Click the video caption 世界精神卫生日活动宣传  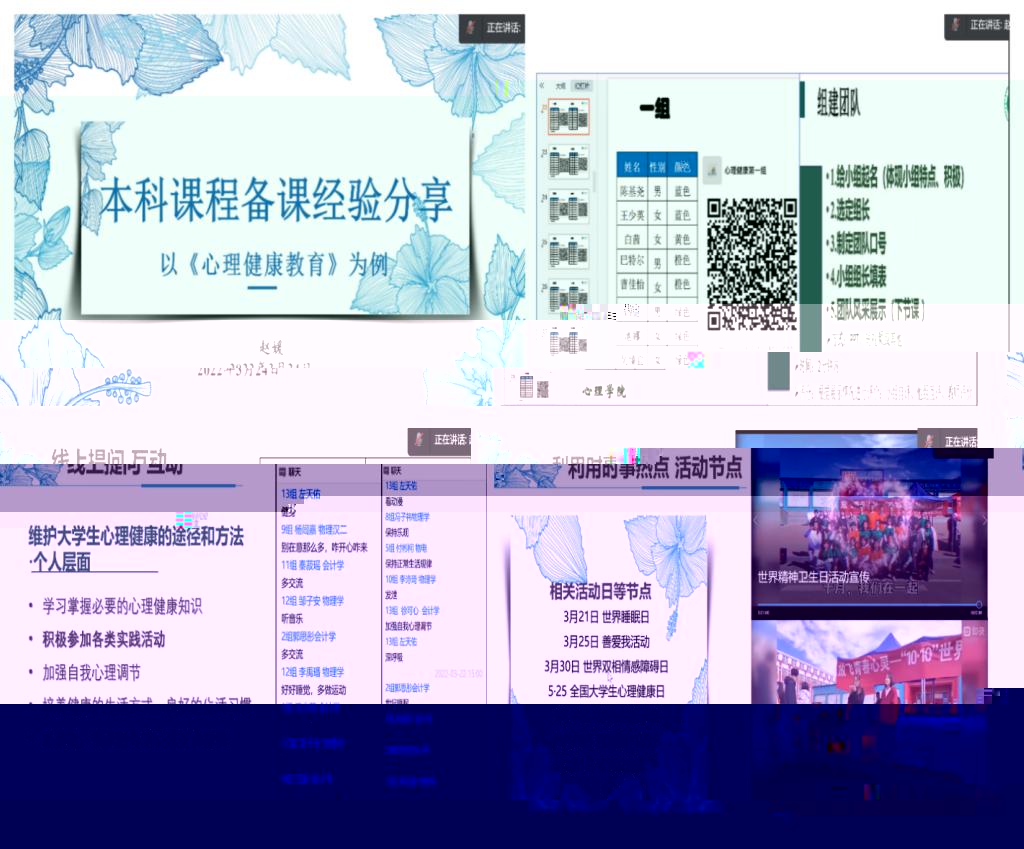(813, 577)
